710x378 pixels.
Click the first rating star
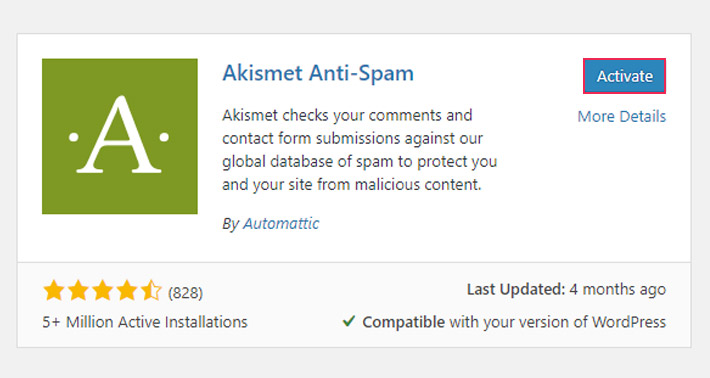54,291
